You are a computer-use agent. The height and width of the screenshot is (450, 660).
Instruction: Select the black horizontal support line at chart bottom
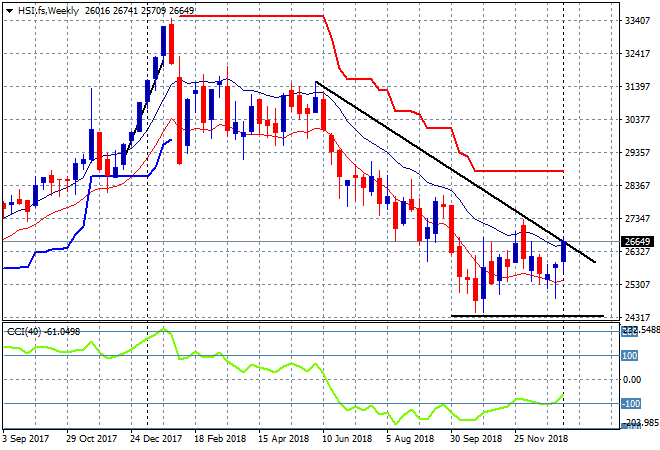pyautogui.click(x=527, y=316)
